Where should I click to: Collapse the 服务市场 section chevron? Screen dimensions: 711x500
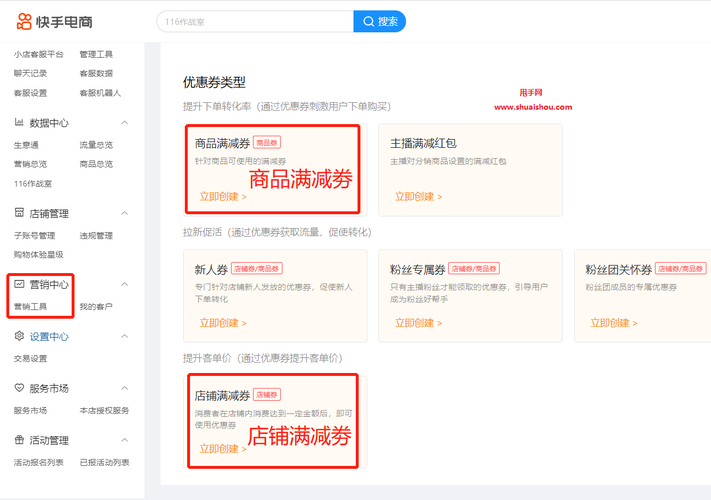125,388
